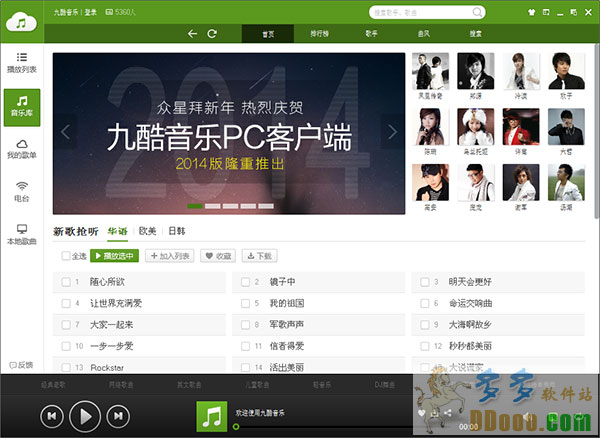Open 本地歌曲 local songs in sidebar

pyautogui.click(x=22, y=235)
